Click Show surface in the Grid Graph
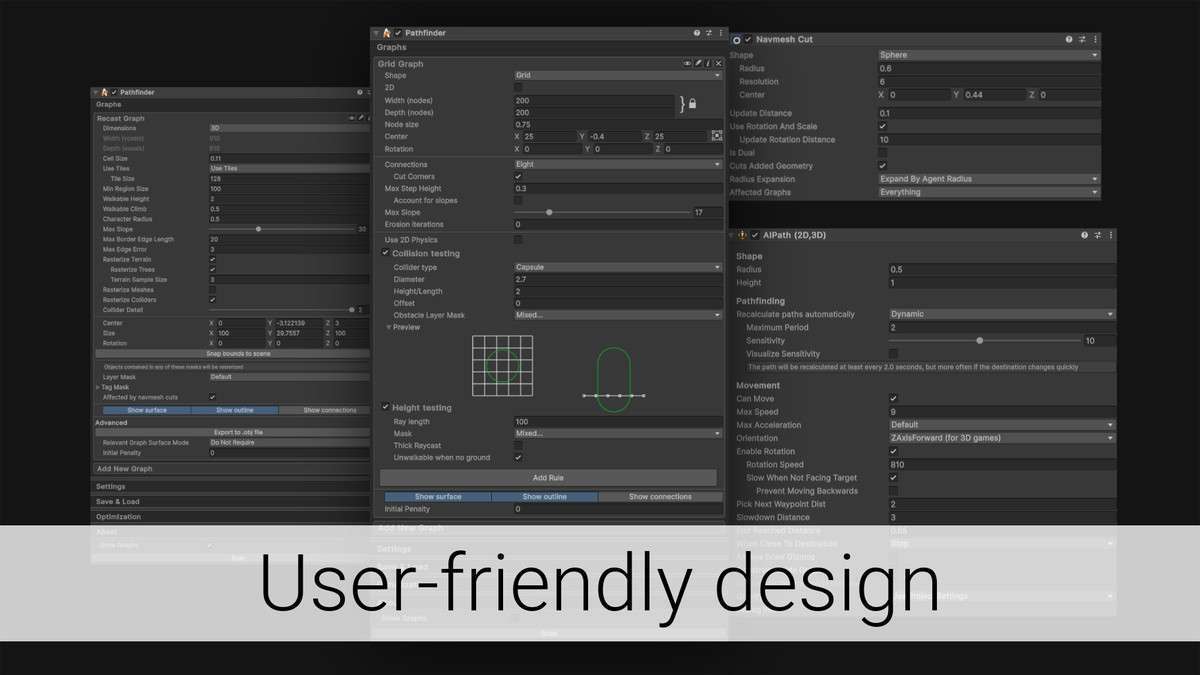This screenshot has width=1200, height=675. (x=438, y=496)
